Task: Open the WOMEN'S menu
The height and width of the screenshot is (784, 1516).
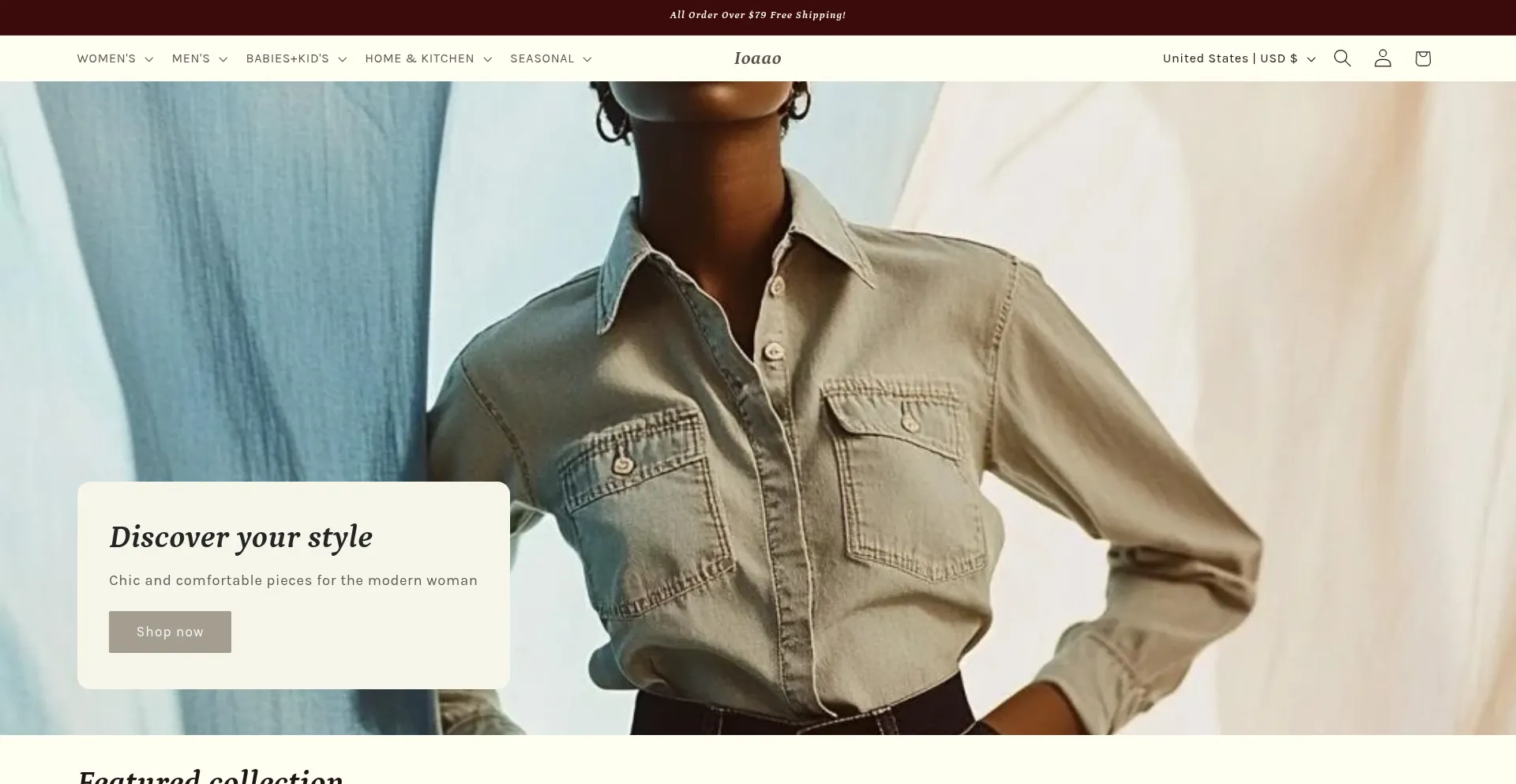Action: pos(107,58)
